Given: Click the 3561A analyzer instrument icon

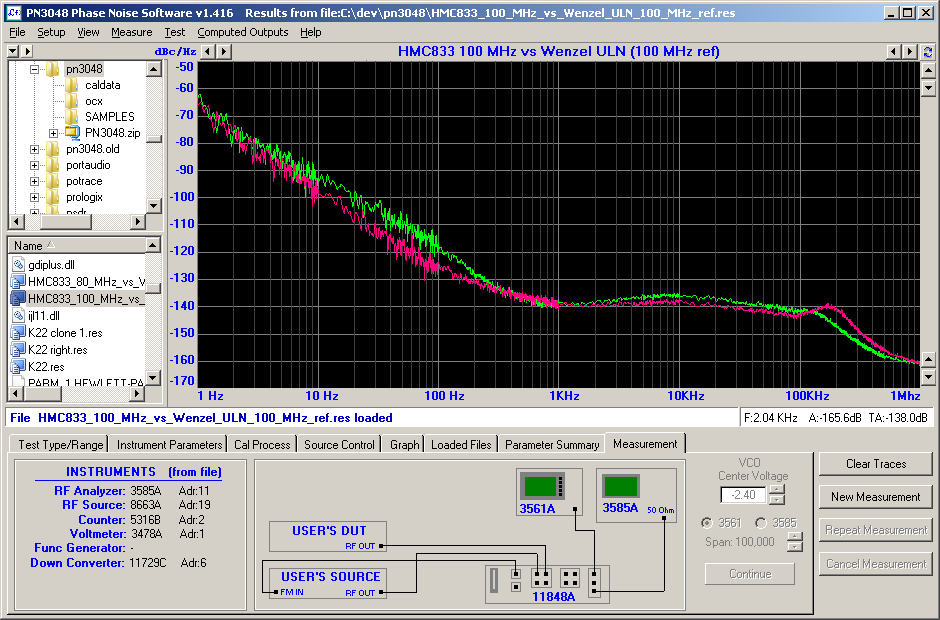Looking at the screenshot, I should coord(543,486).
